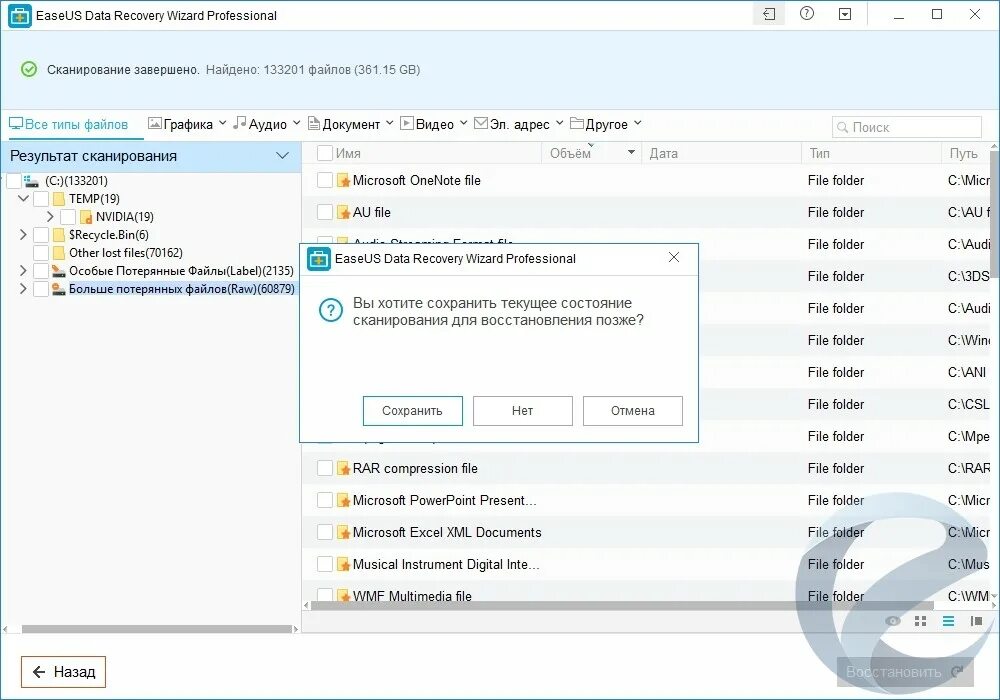The height and width of the screenshot is (700, 1000).
Task: Click the search magnifier icon
Action: [x=842, y=127]
